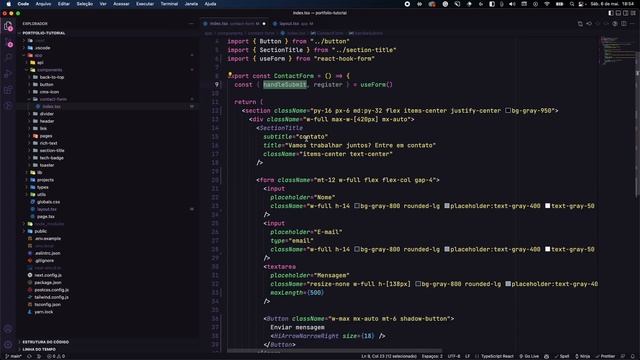640x360 pixels.
Task: Click the Wi-Fi icon in menu bar
Action: [x=547, y=4]
